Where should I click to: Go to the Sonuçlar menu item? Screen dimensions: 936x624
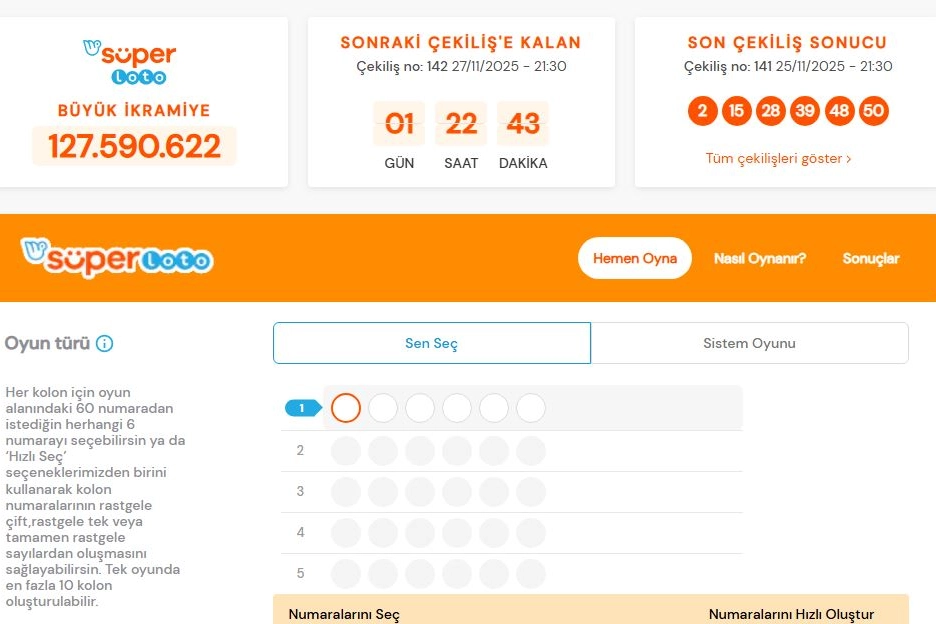pyautogui.click(x=871, y=258)
